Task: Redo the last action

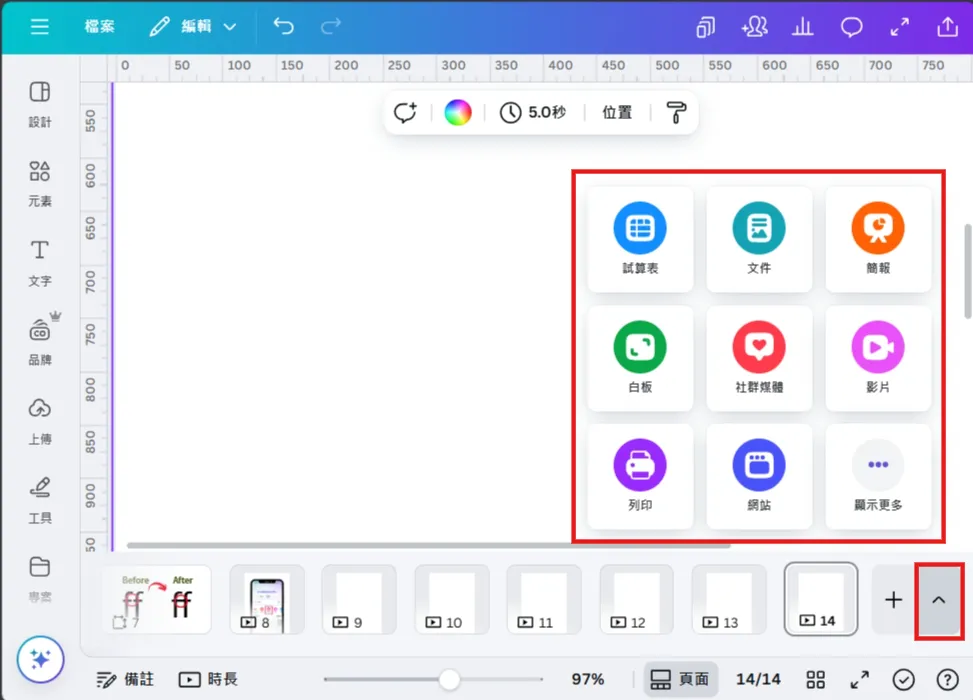Action: [331, 26]
